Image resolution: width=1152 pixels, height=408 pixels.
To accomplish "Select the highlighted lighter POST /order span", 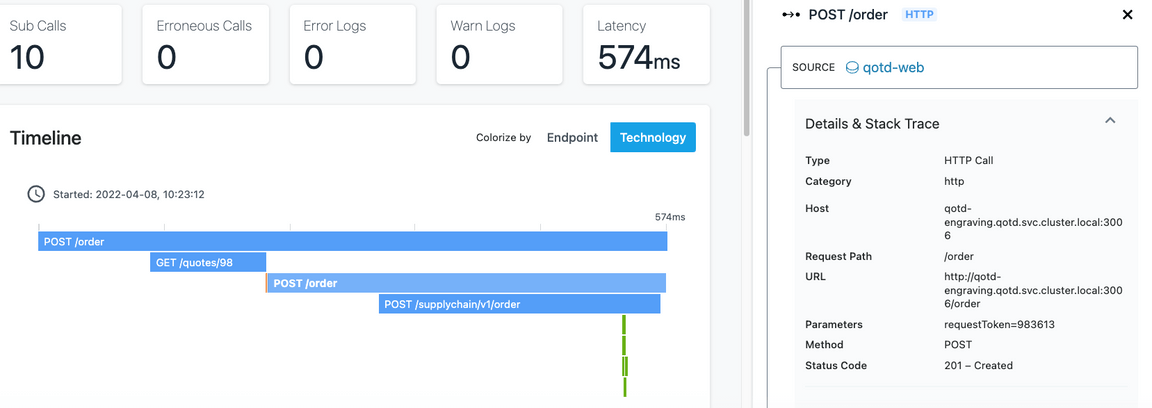I will click(466, 283).
